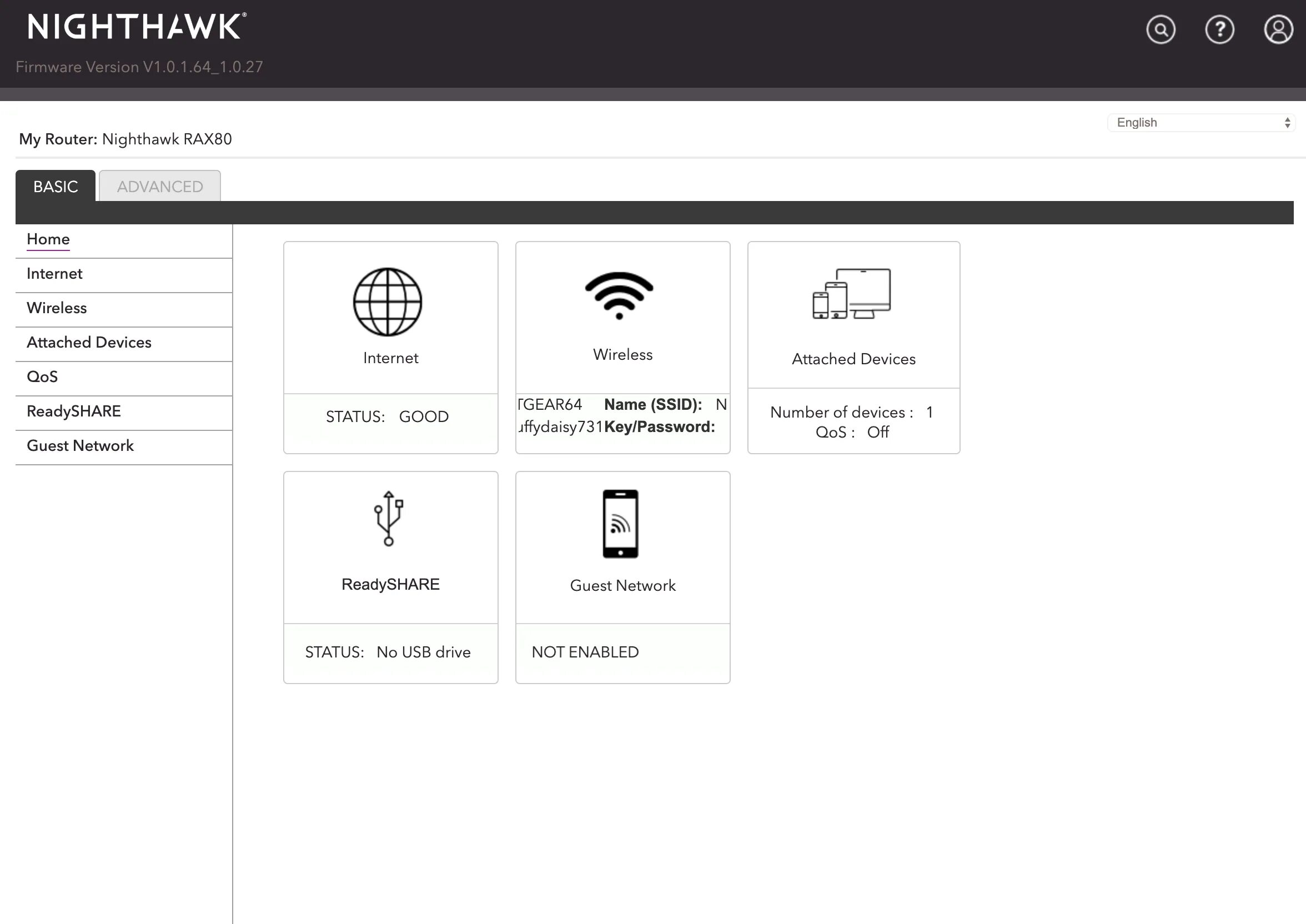
Task: Click the Wireless tile label
Action: click(623, 354)
